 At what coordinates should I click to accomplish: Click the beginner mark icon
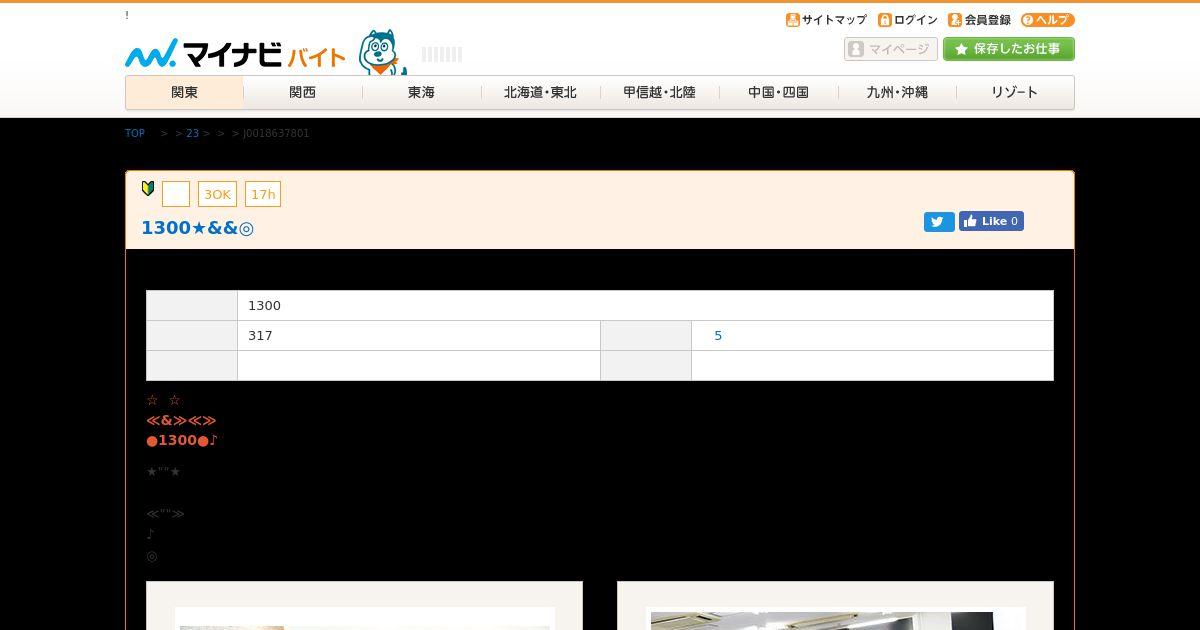[148, 189]
